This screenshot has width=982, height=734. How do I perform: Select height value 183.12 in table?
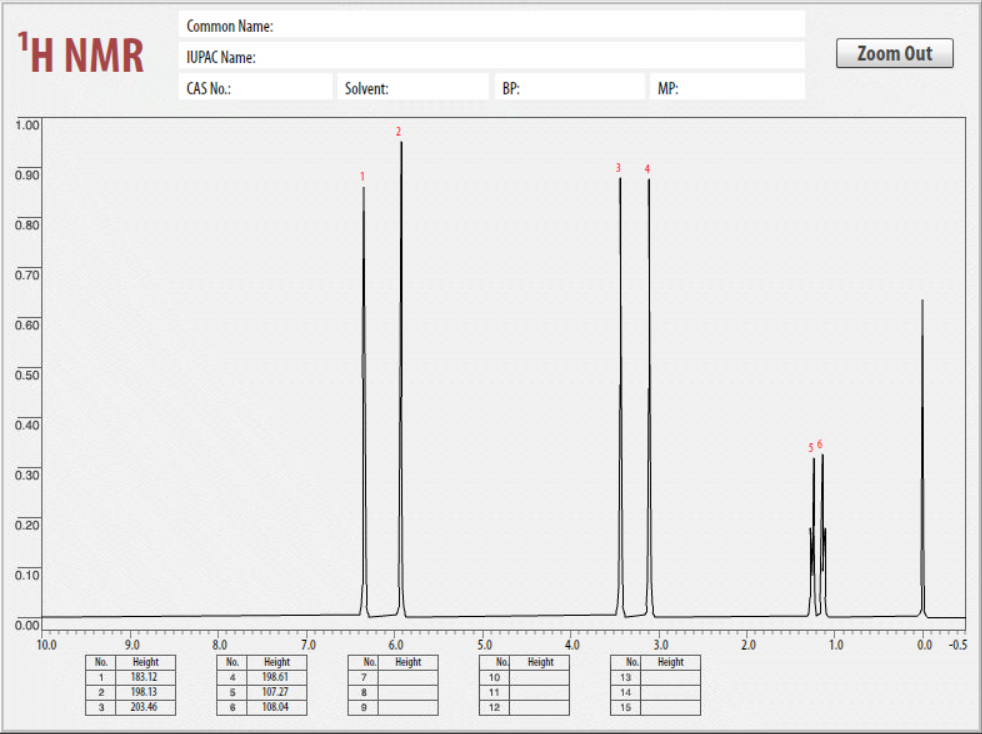coord(145,677)
